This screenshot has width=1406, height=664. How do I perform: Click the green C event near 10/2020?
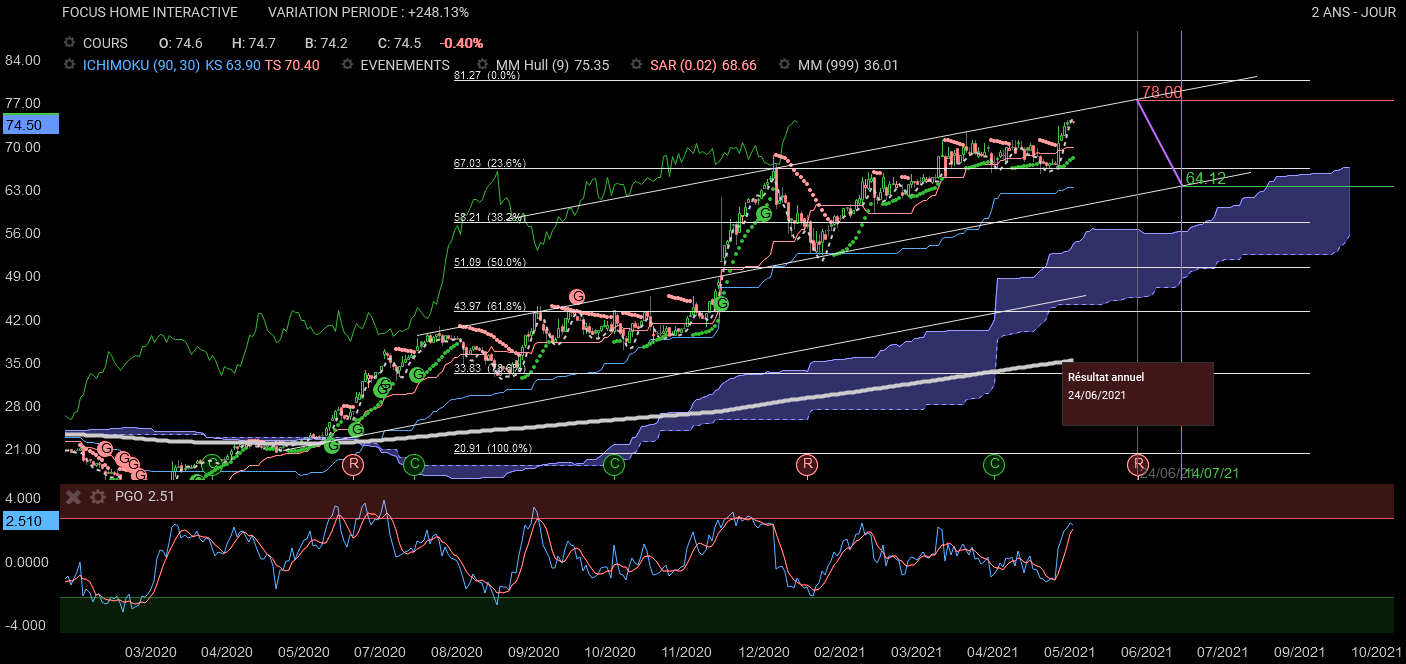(x=614, y=464)
